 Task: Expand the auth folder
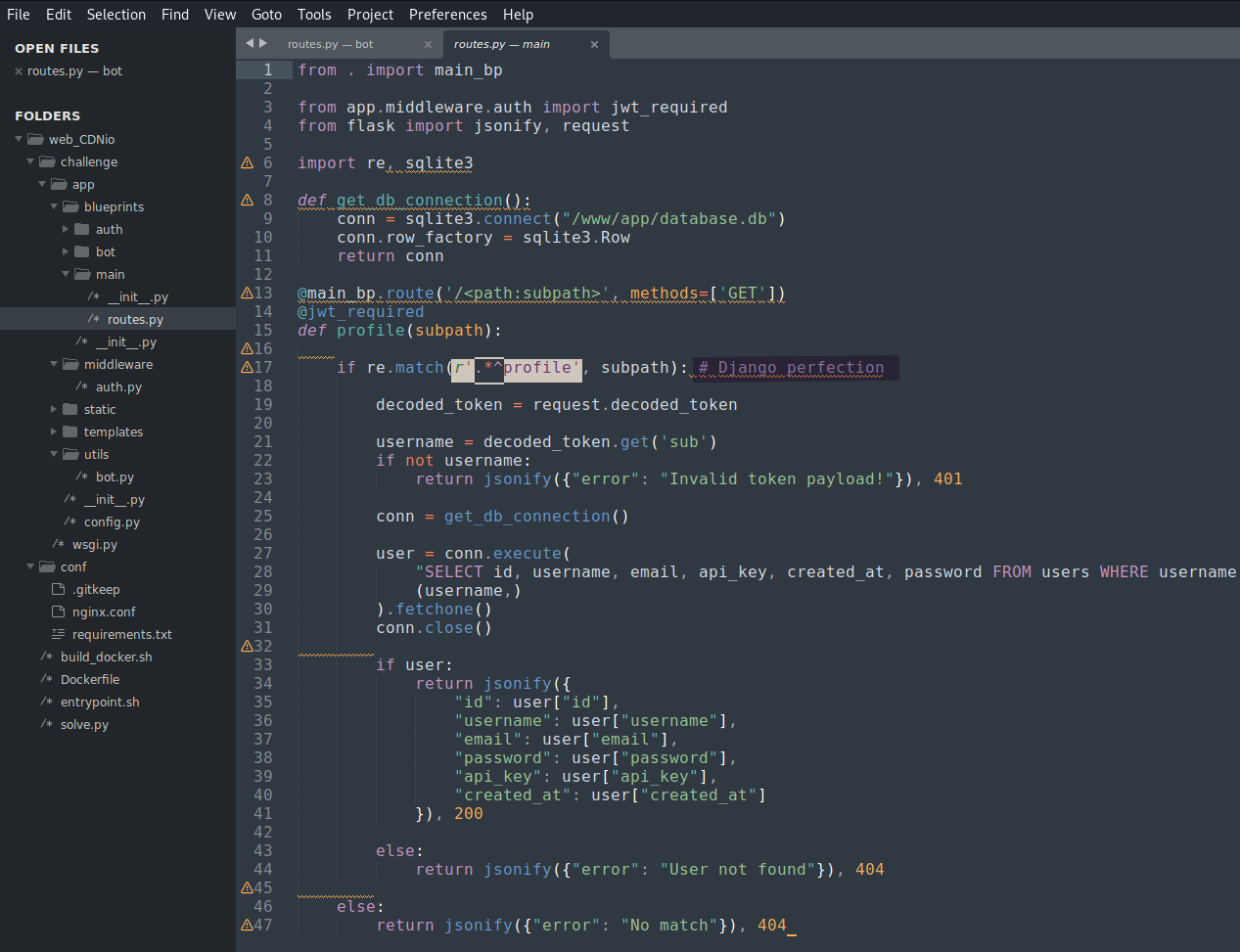pos(66,230)
